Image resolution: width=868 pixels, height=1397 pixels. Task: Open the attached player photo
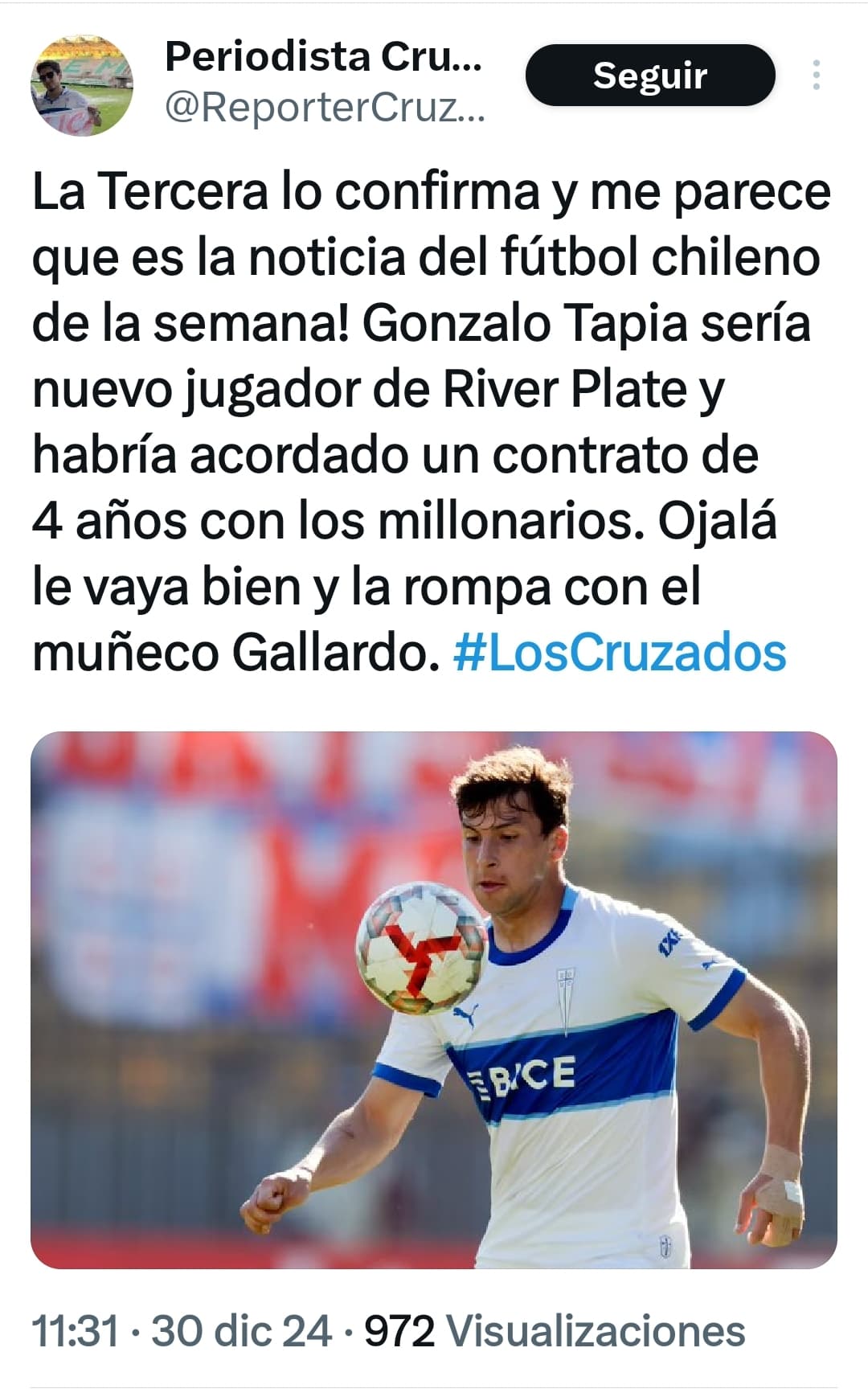click(x=434, y=1000)
